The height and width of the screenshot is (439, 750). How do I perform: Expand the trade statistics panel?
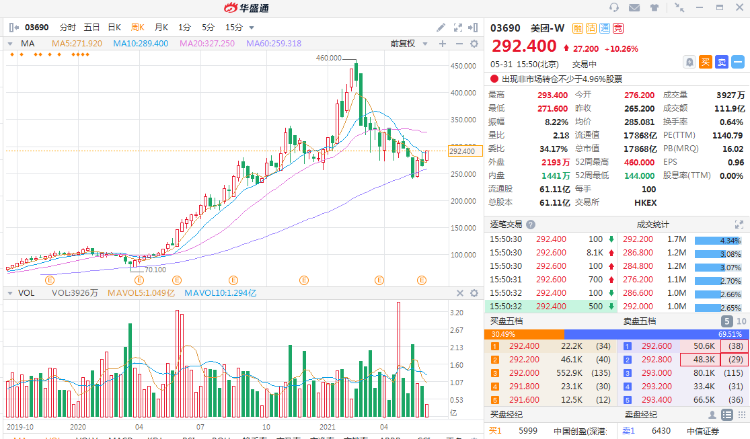[739, 224]
